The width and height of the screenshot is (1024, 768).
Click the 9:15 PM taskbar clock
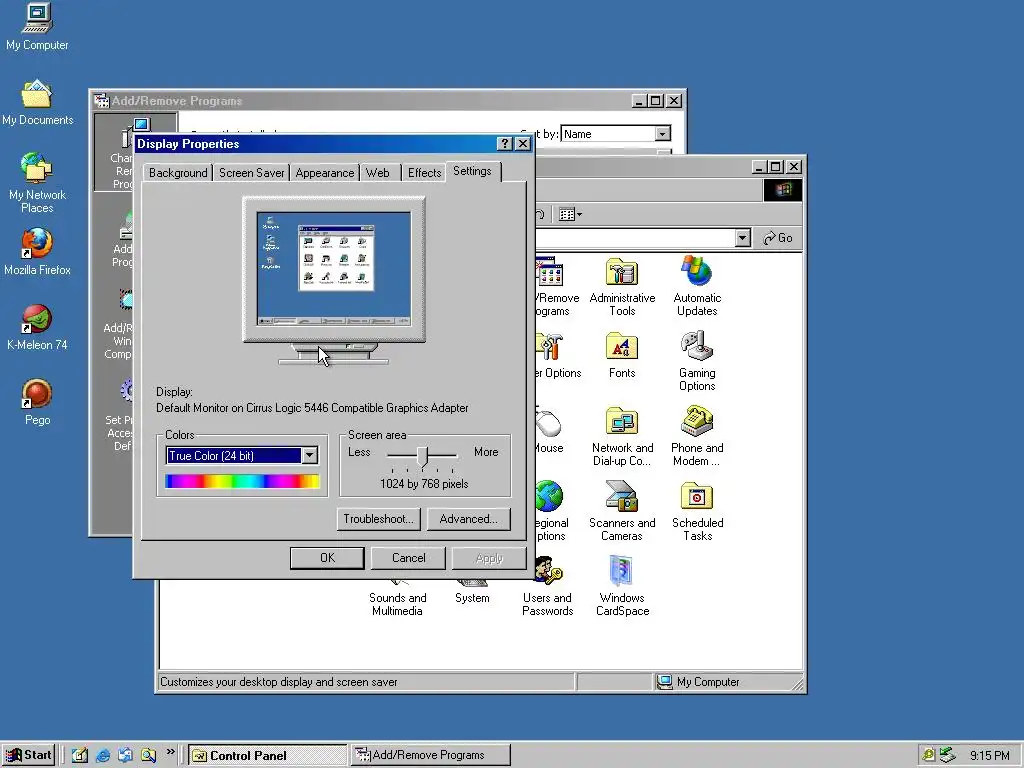click(989, 756)
